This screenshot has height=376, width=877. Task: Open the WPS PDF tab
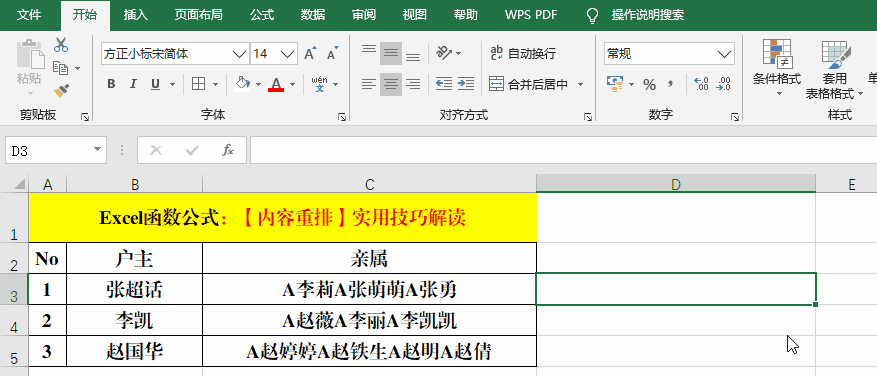(531, 15)
